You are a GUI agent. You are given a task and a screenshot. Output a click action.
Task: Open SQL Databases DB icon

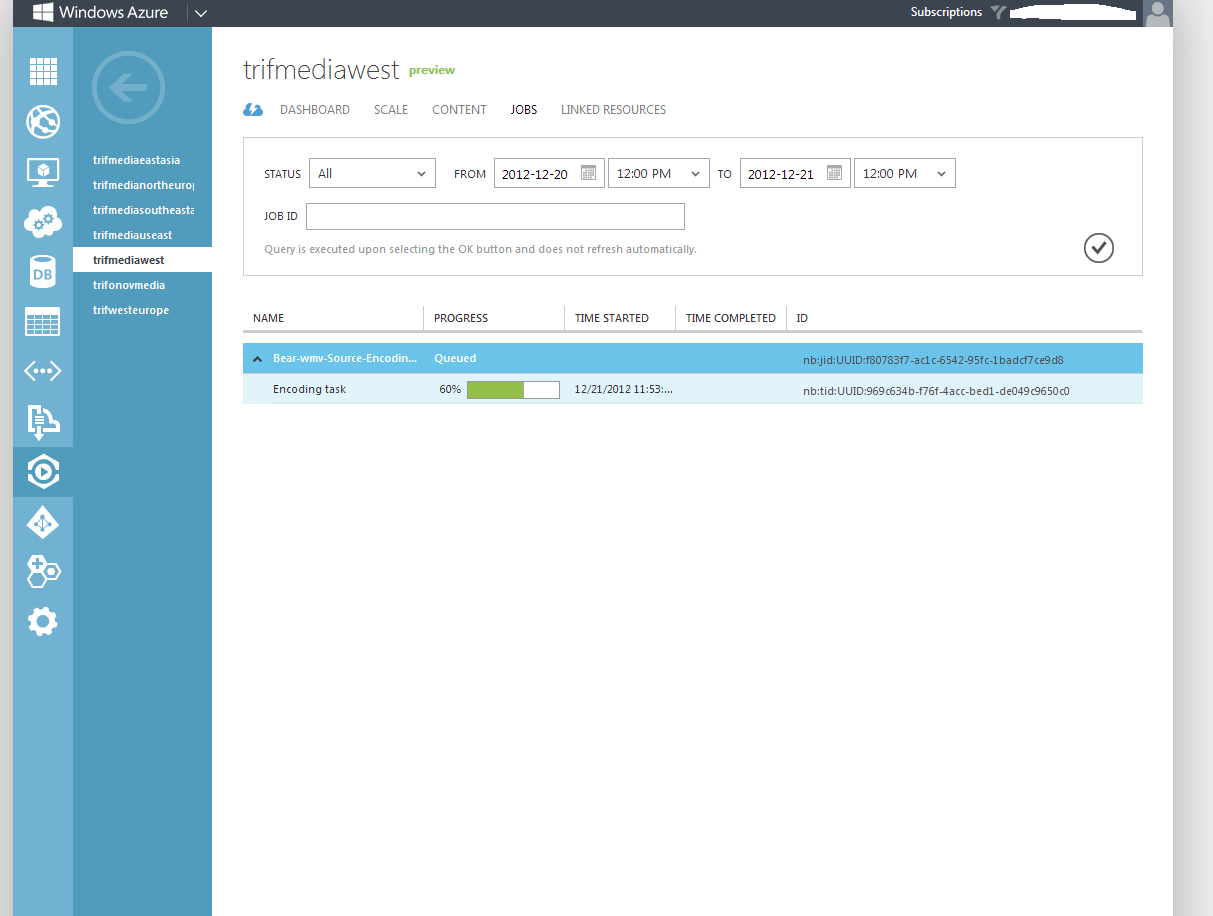pos(43,272)
